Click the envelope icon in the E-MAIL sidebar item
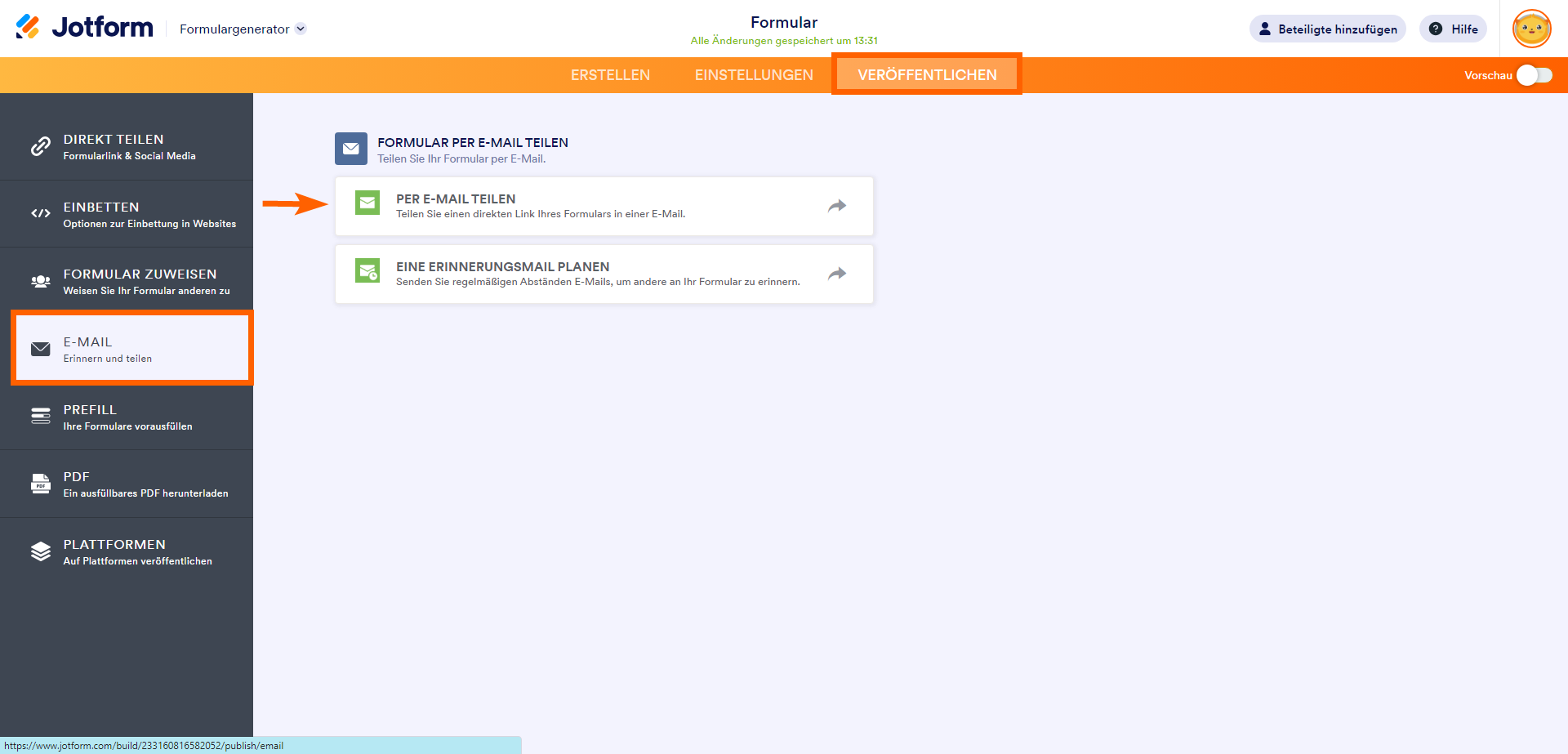The width and height of the screenshot is (1568, 754). click(x=41, y=349)
